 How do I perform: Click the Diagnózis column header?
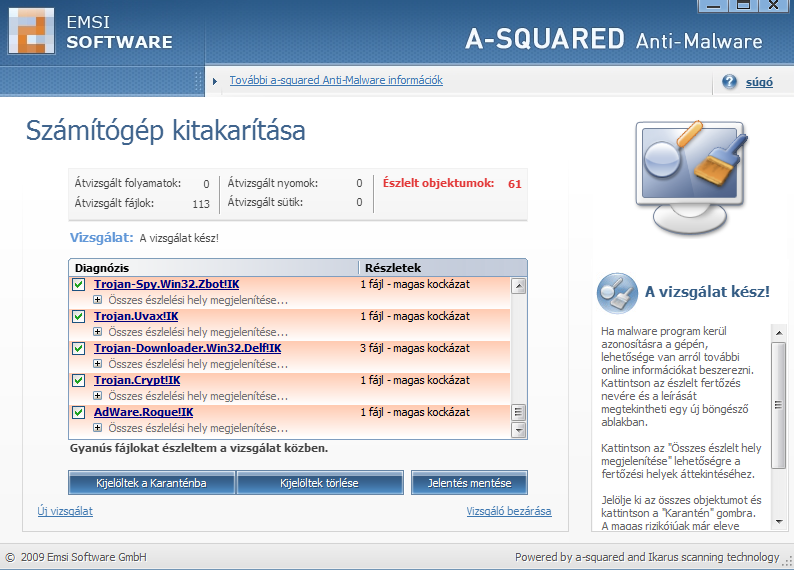pyautogui.click(x=214, y=268)
